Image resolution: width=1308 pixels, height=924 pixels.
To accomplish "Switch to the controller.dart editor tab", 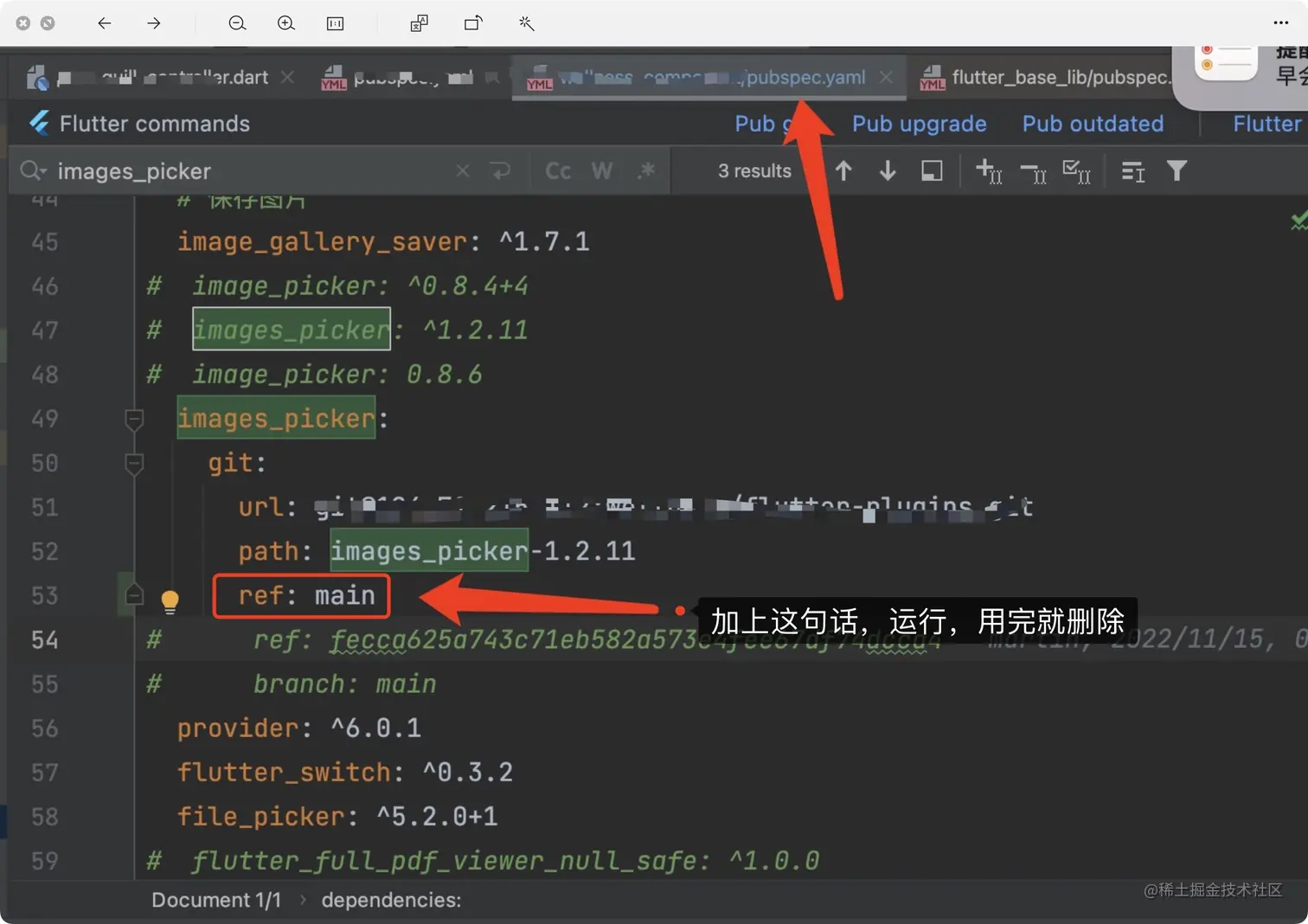I will tap(163, 77).
